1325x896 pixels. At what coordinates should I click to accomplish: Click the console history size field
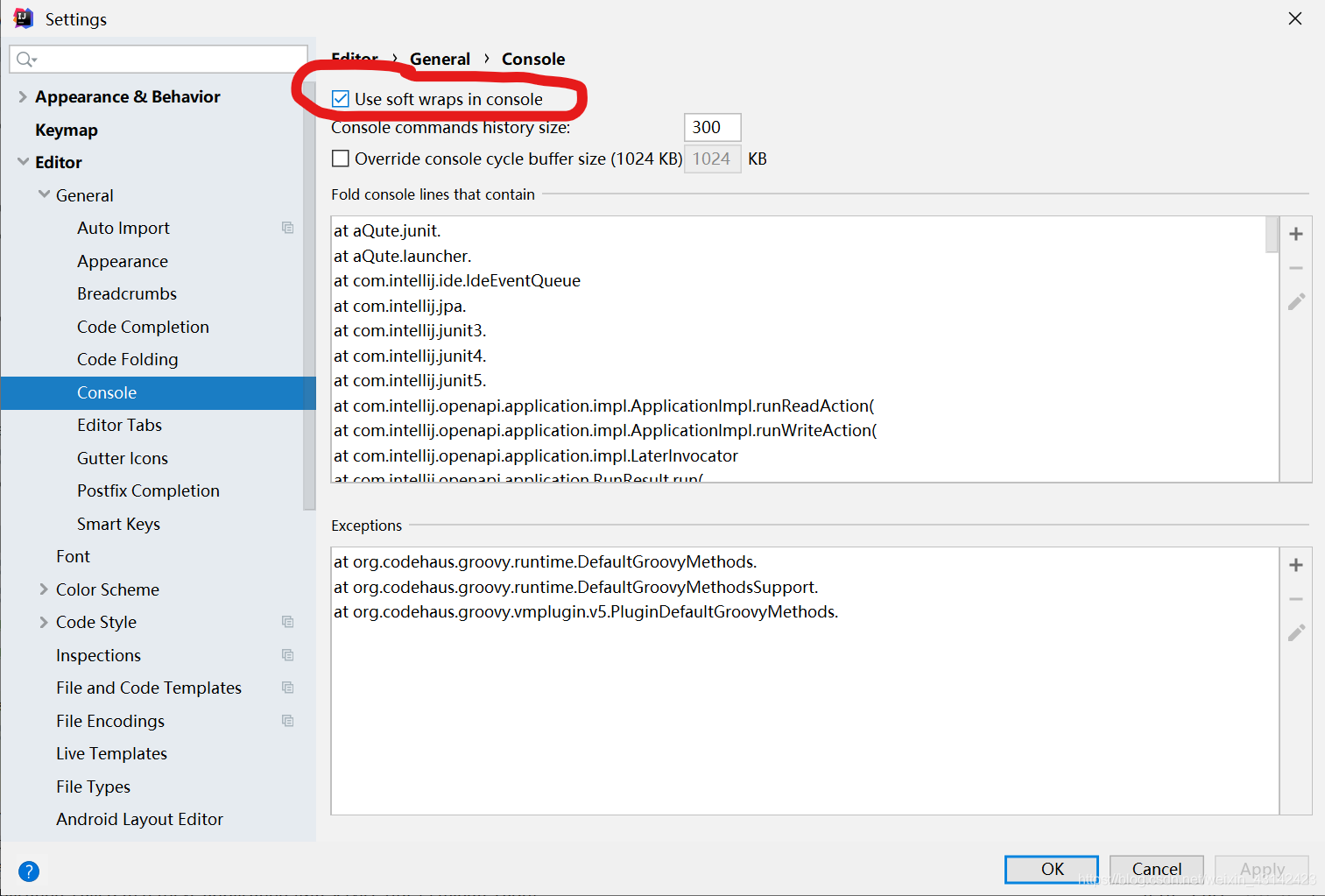tap(712, 127)
